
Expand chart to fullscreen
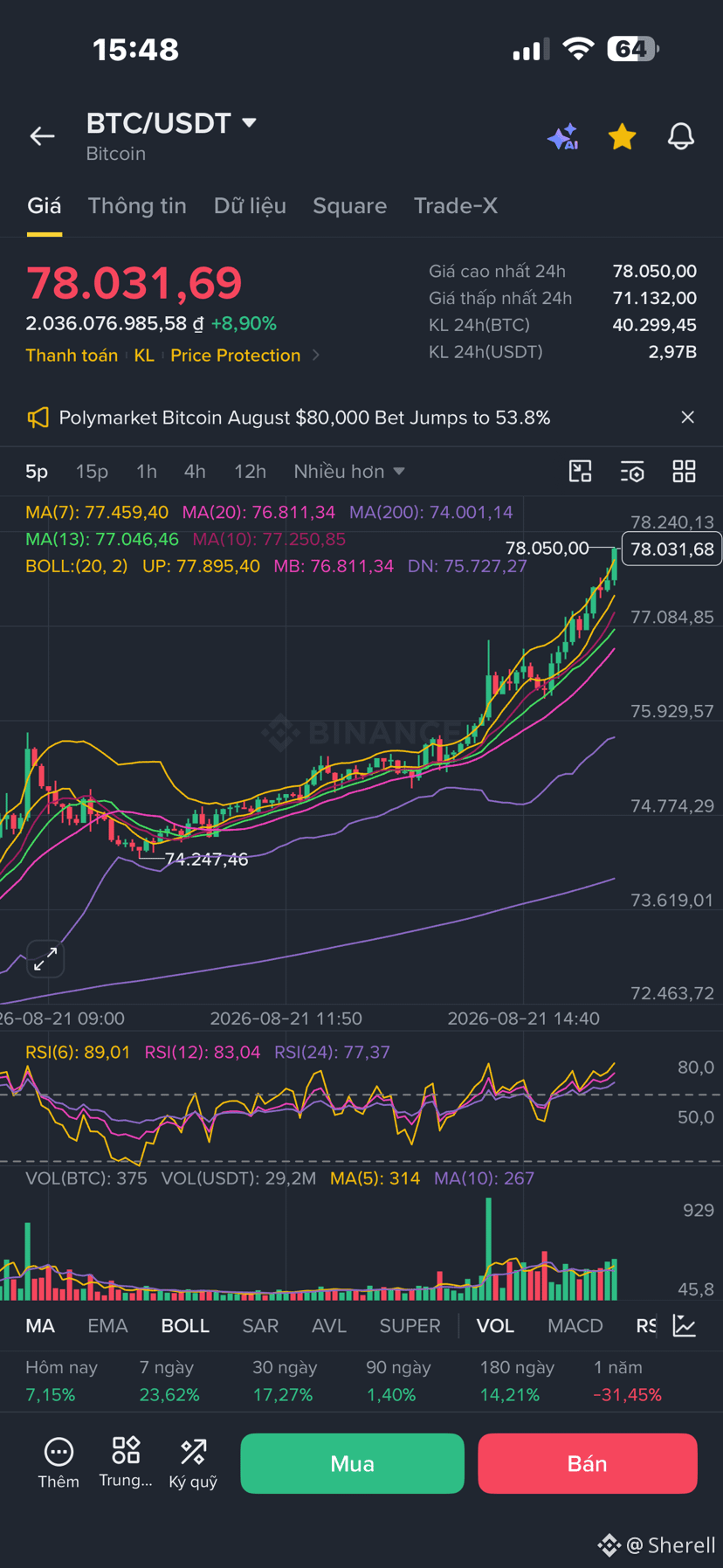[x=45, y=959]
